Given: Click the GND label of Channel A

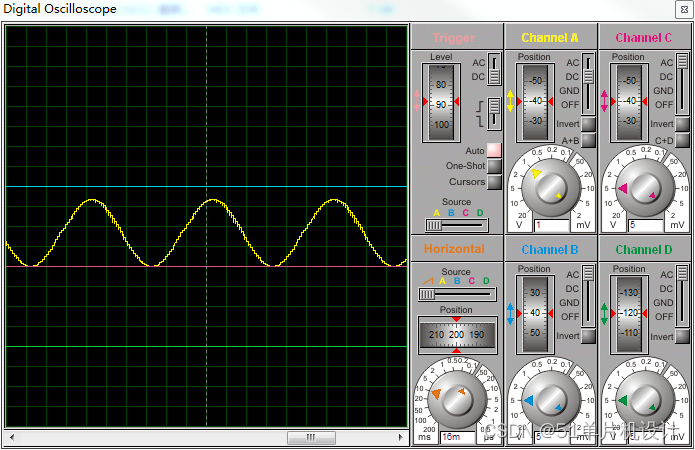Looking at the screenshot, I should click(x=570, y=91).
